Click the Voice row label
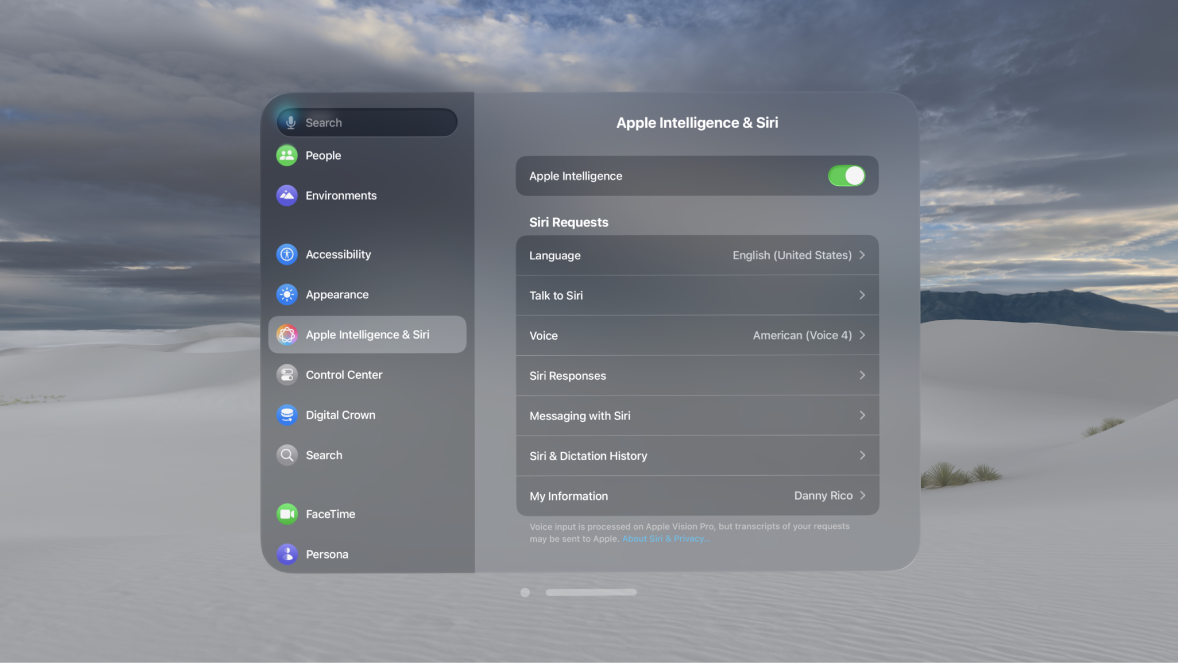The width and height of the screenshot is (1178, 666). tap(543, 335)
